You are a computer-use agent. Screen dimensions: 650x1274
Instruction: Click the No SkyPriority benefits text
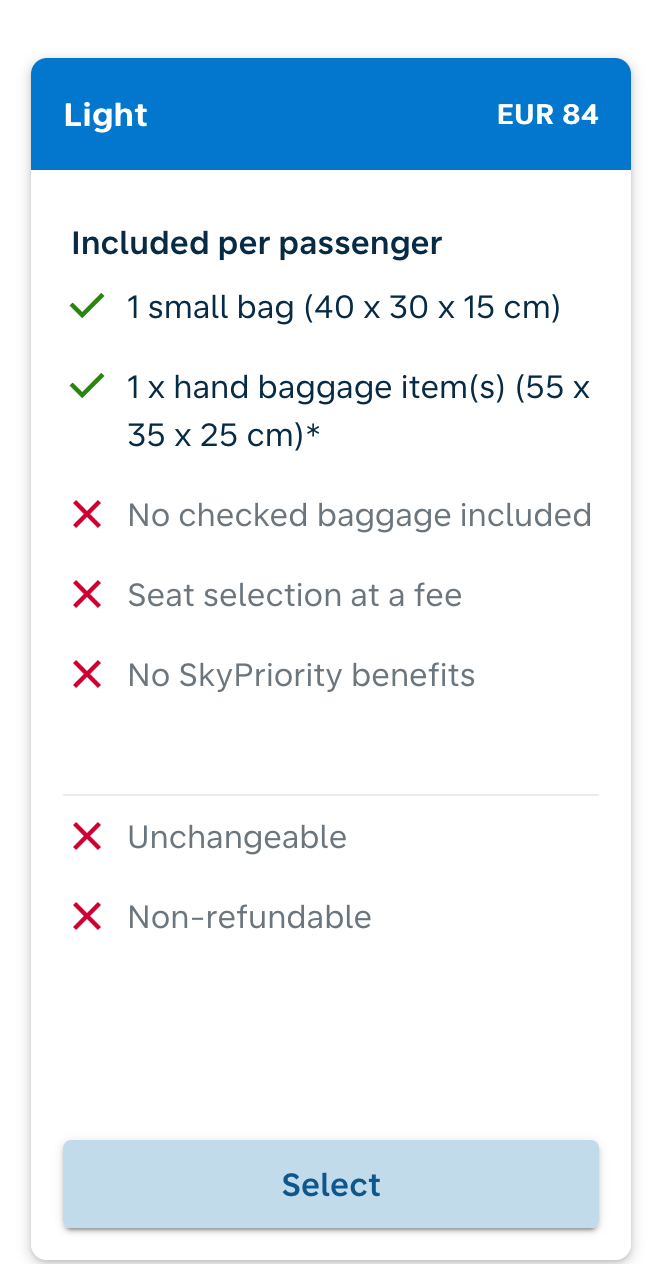301,676
